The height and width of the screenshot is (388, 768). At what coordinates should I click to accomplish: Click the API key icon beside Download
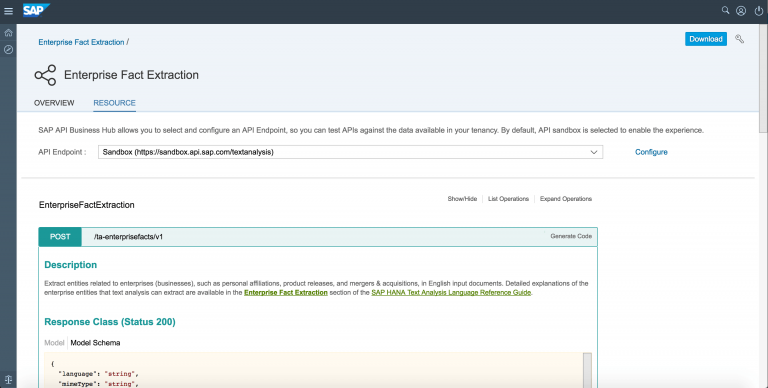click(740, 39)
